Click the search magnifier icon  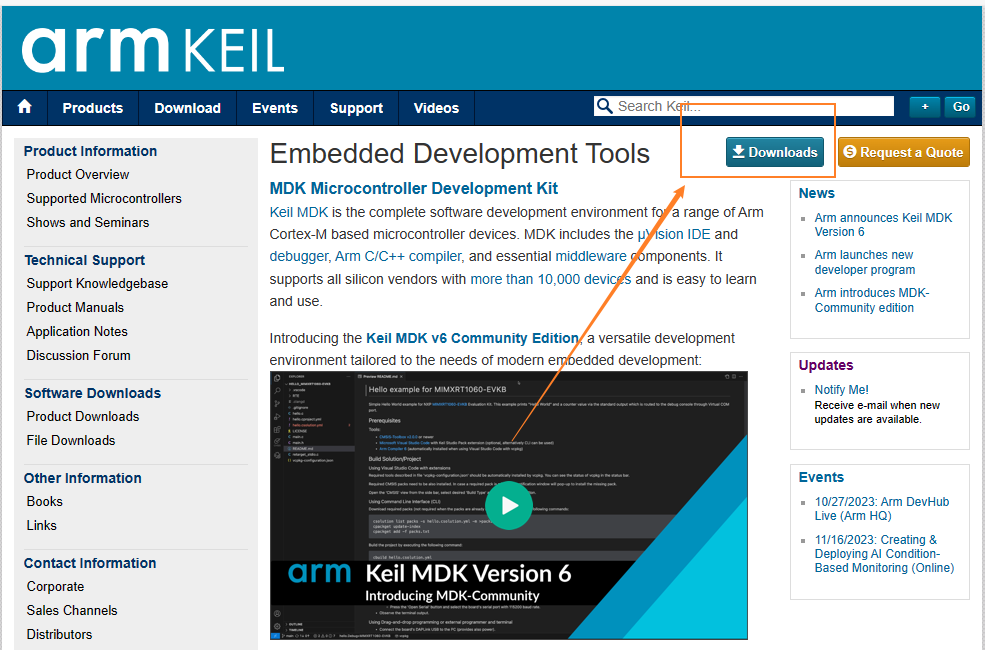pyautogui.click(x=604, y=106)
